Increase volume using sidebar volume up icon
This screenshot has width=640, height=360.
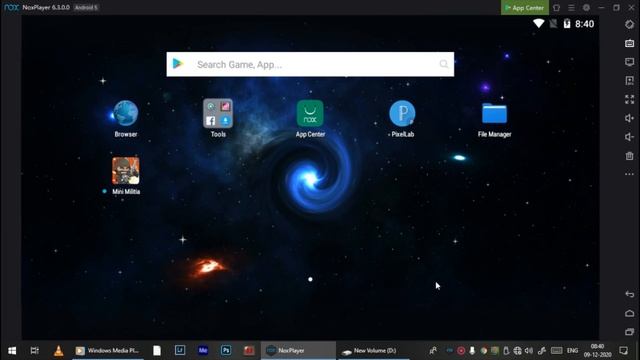(629, 118)
